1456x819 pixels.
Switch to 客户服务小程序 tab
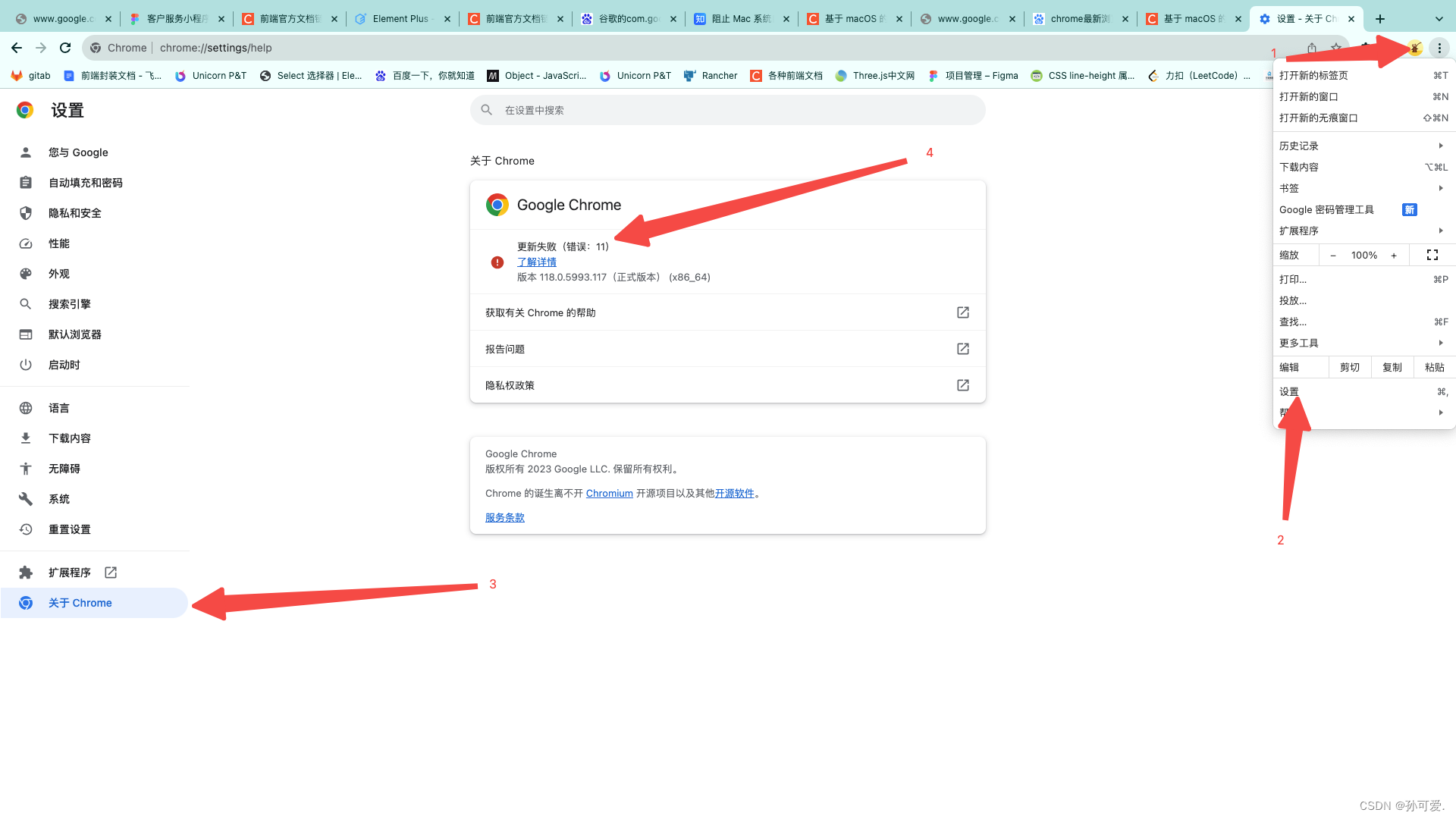coord(176,19)
